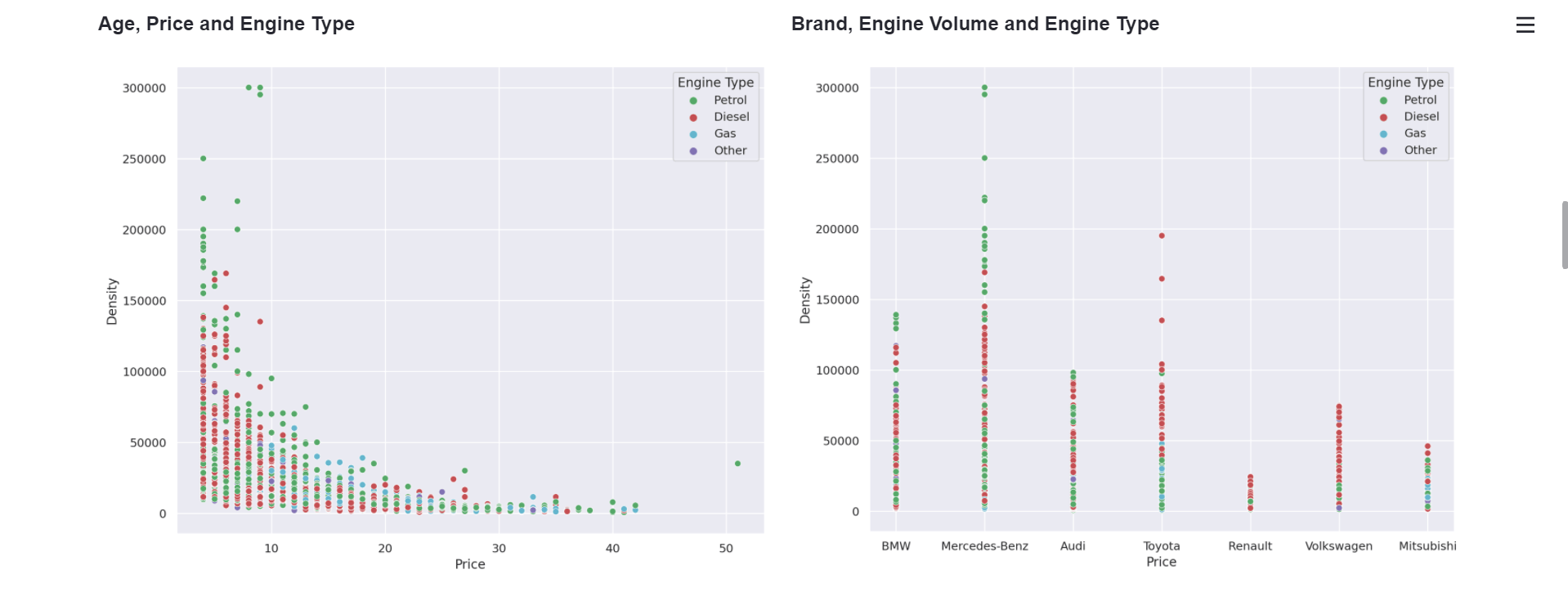Click Diesel red marker in Age, Price legend
Viewport: 1568px width, 601px height.
[693, 118]
